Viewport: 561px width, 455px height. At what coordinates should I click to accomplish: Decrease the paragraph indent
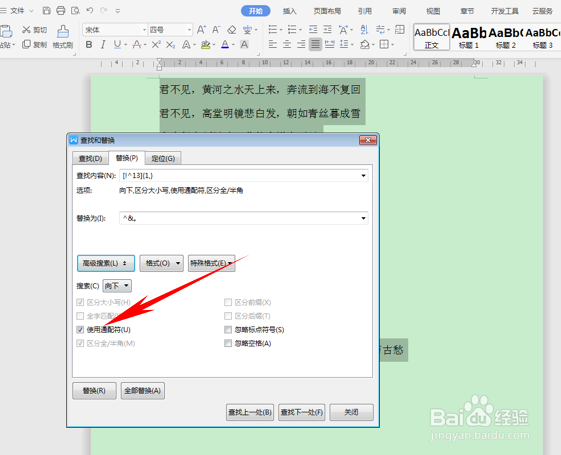313,29
